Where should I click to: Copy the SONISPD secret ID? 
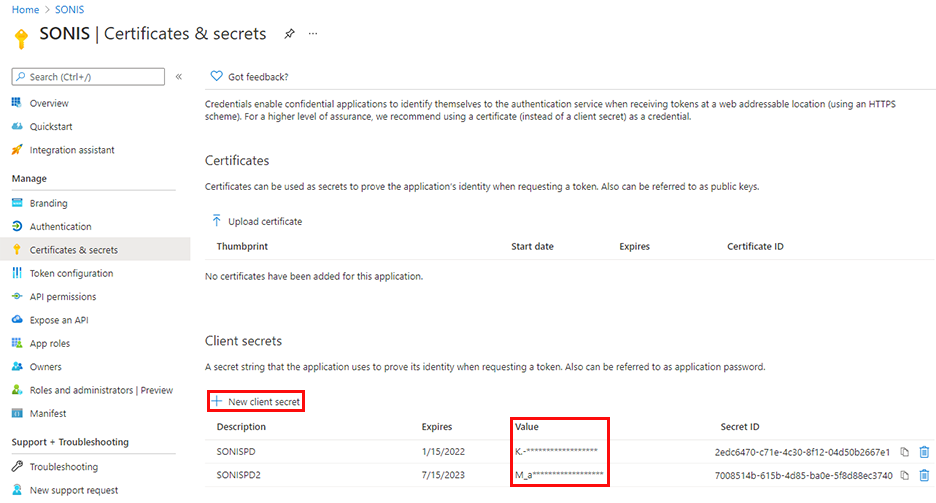tap(904, 452)
